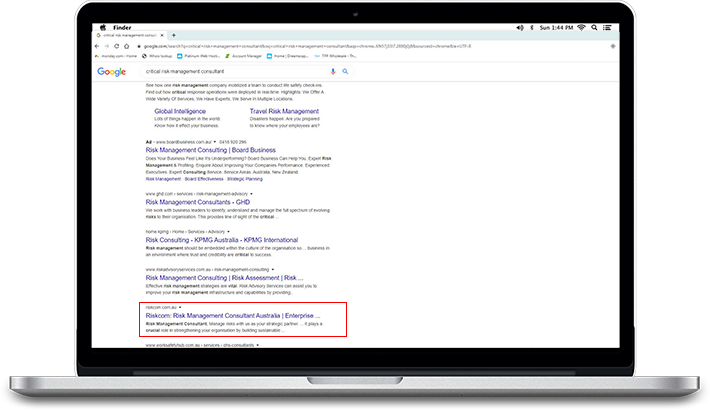Go back in the browser
This screenshot has height=410, width=710.
[97, 46]
